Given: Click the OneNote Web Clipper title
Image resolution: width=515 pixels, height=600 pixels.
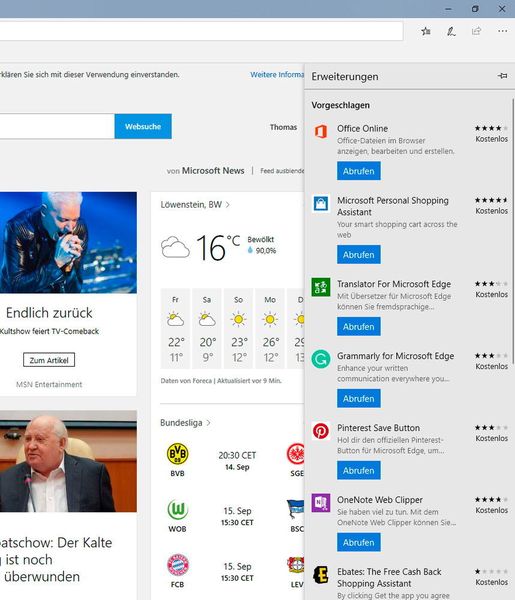Looking at the screenshot, I should tap(380, 500).
